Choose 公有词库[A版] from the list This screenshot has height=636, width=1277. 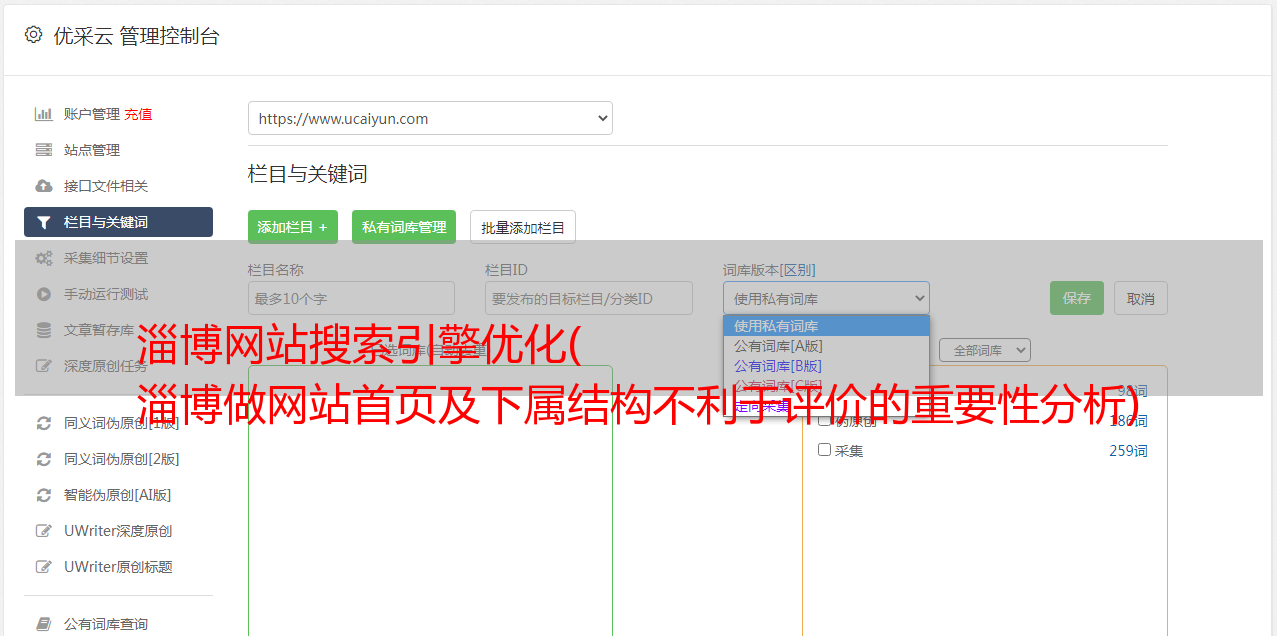826,346
